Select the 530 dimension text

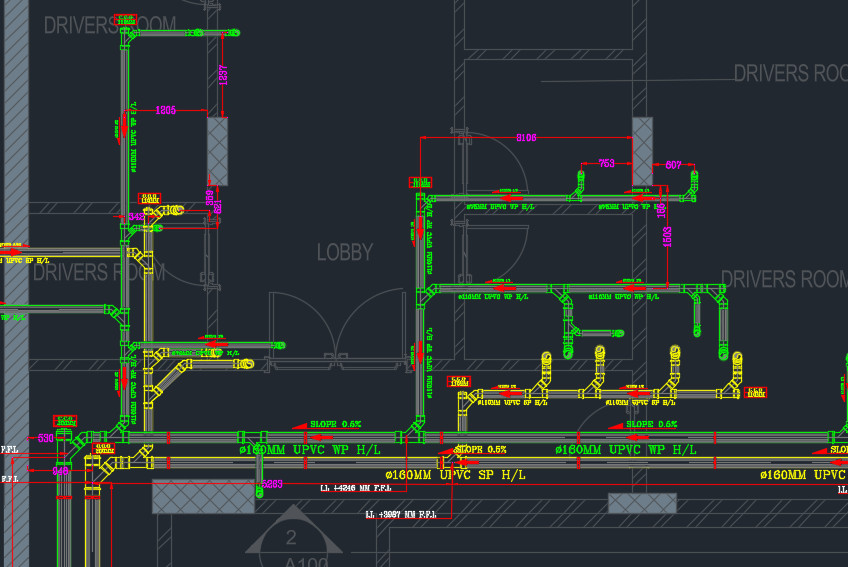click(x=46, y=438)
